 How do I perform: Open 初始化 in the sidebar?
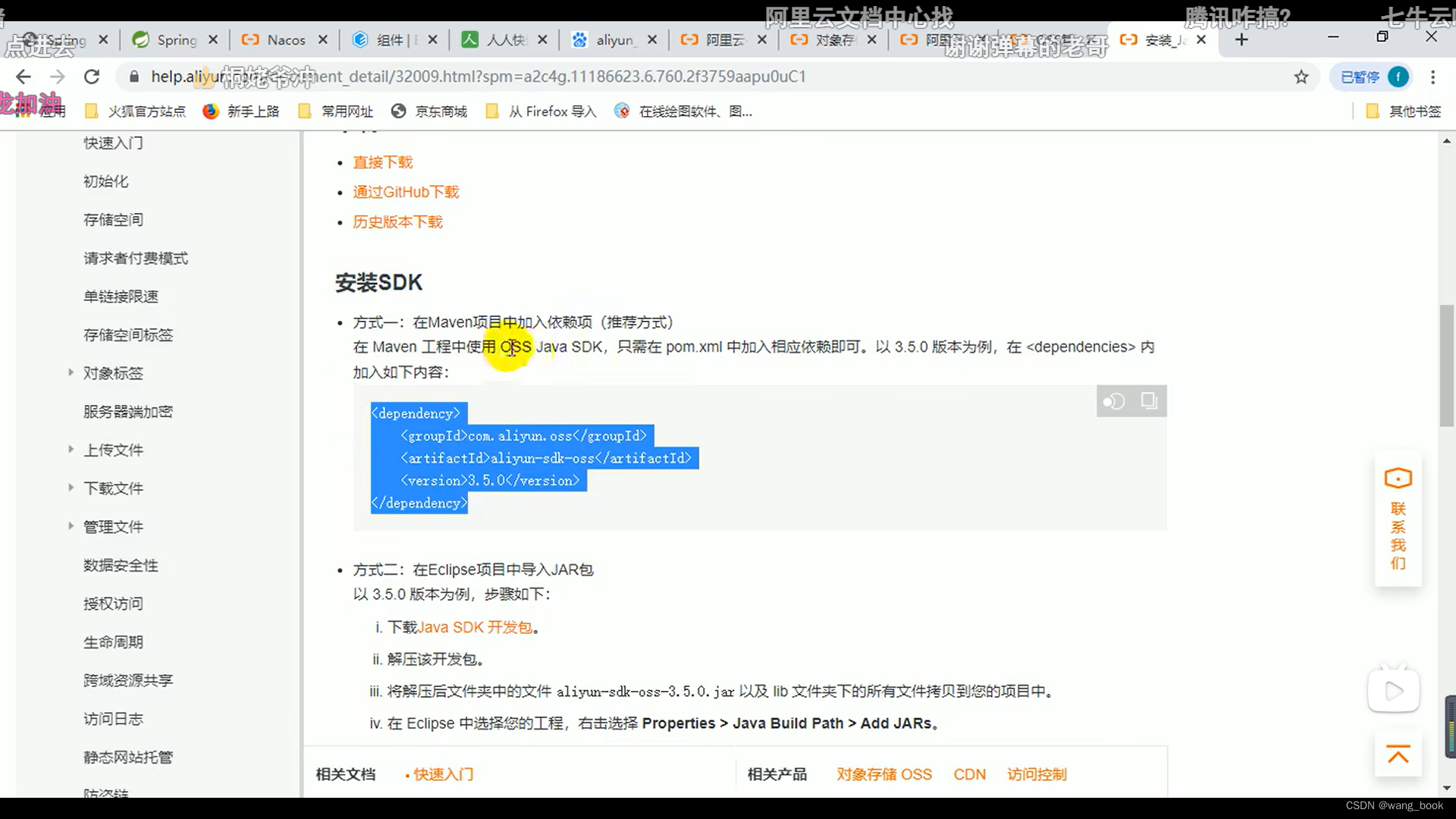(x=105, y=181)
